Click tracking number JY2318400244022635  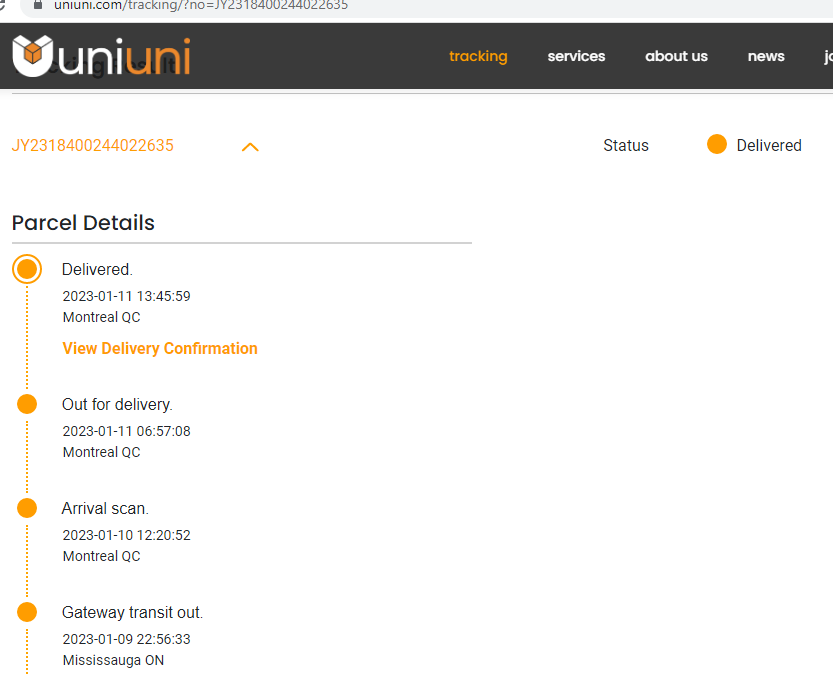[x=93, y=146]
